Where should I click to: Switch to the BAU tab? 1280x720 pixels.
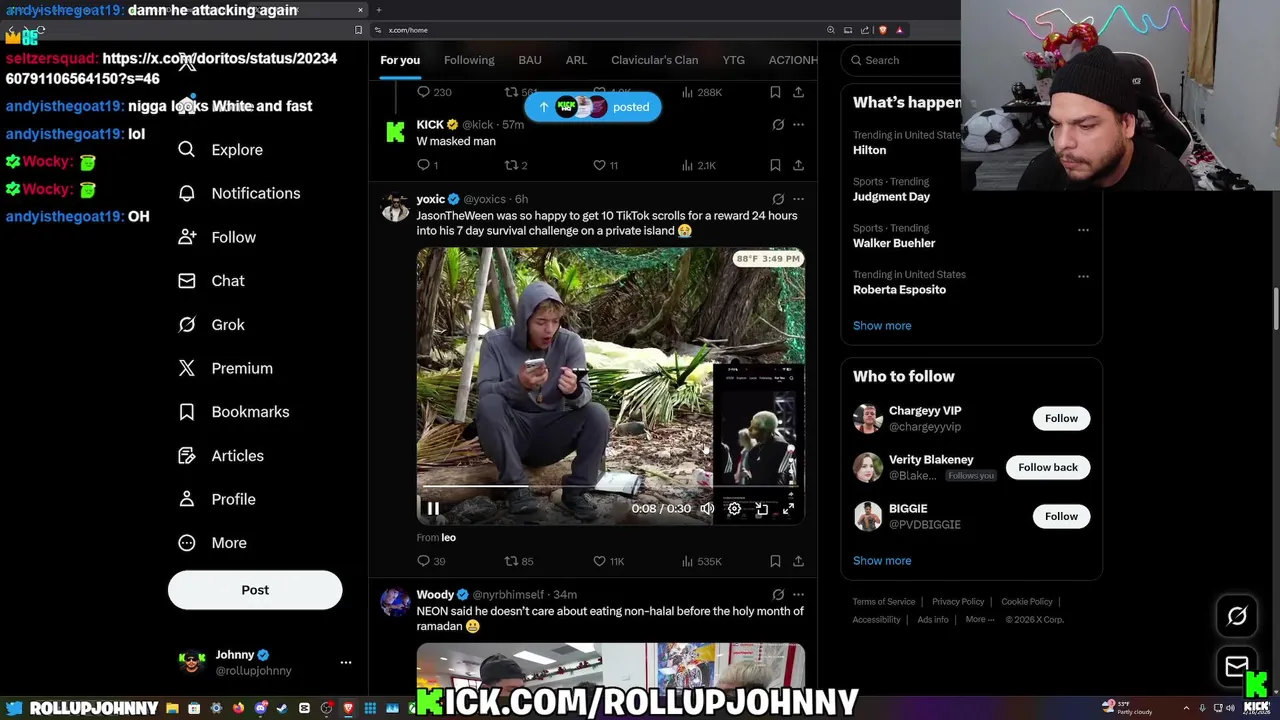530,60
